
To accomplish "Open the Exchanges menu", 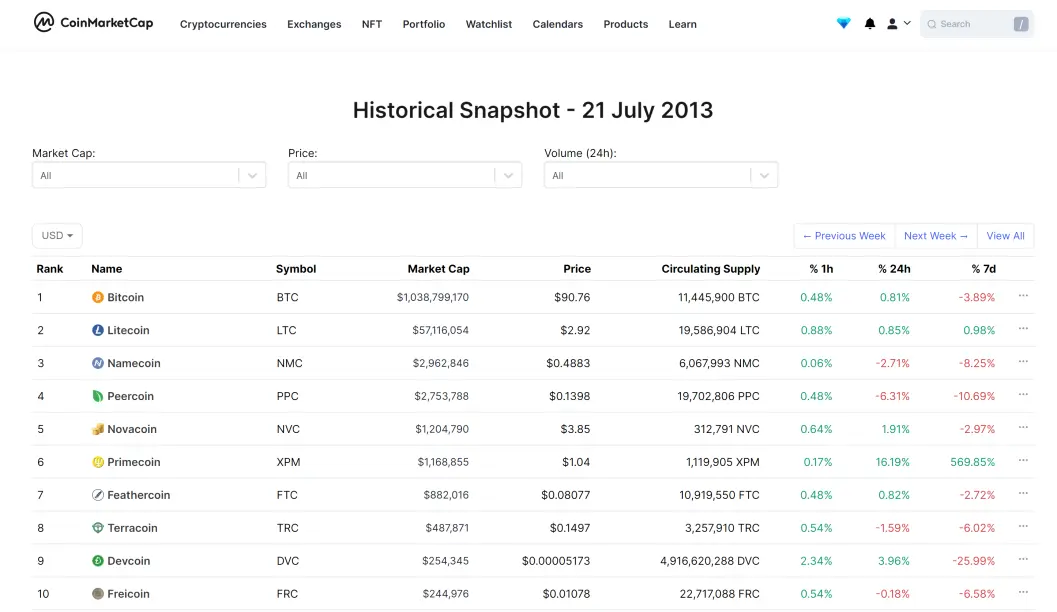I will [314, 24].
